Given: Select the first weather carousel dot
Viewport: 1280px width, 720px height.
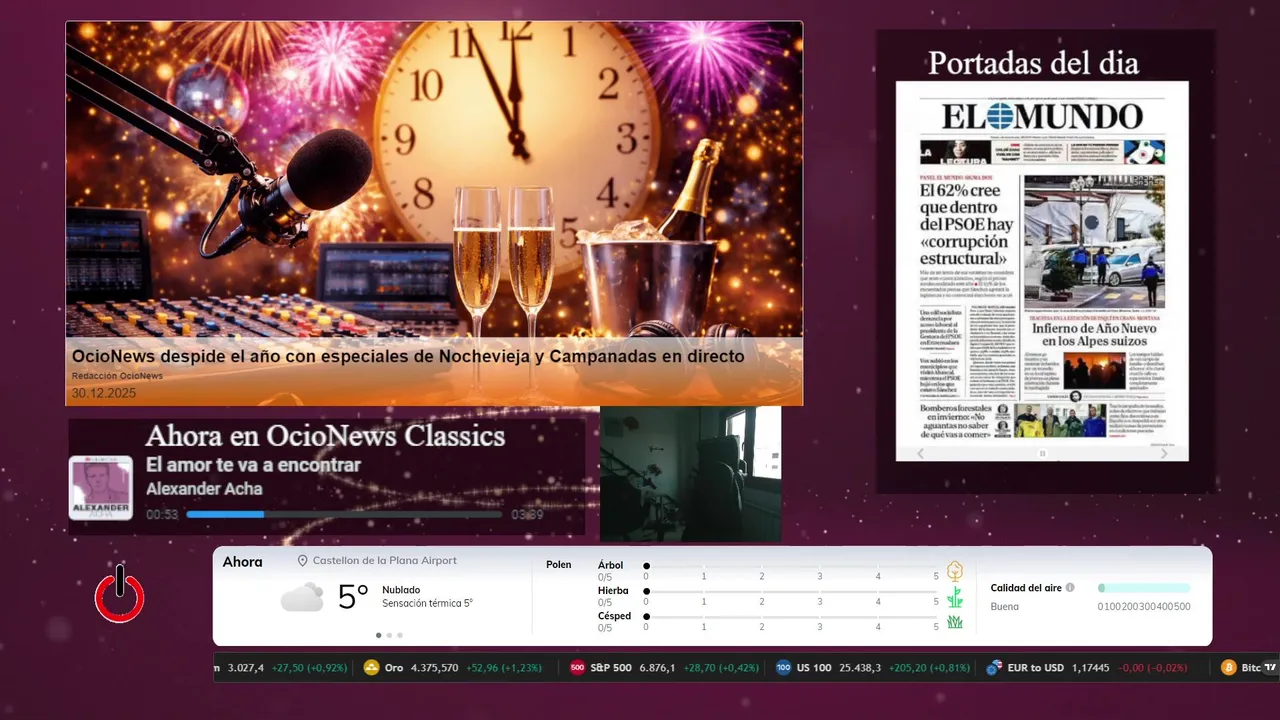Looking at the screenshot, I should 378,635.
